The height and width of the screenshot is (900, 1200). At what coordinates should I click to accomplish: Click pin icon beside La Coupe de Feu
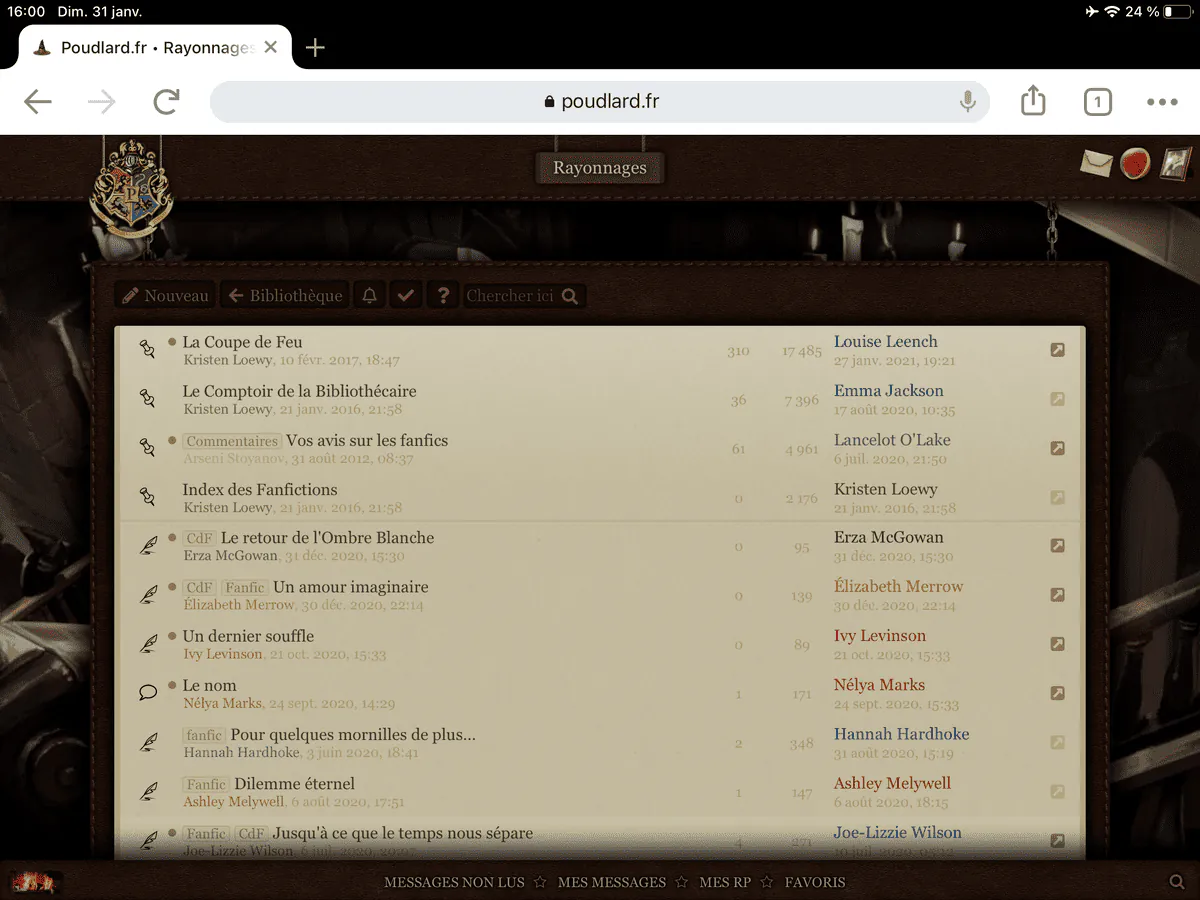[148, 350]
